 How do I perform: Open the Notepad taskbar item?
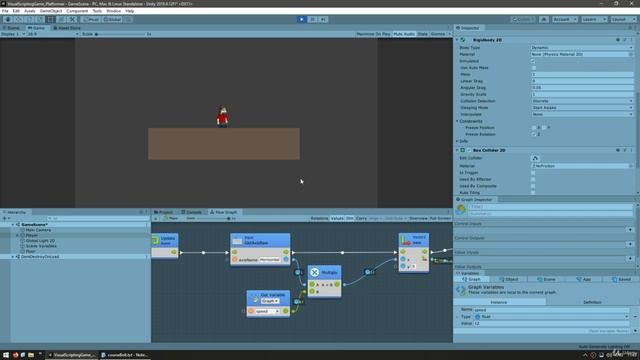pyautogui.click(x=124, y=355)
